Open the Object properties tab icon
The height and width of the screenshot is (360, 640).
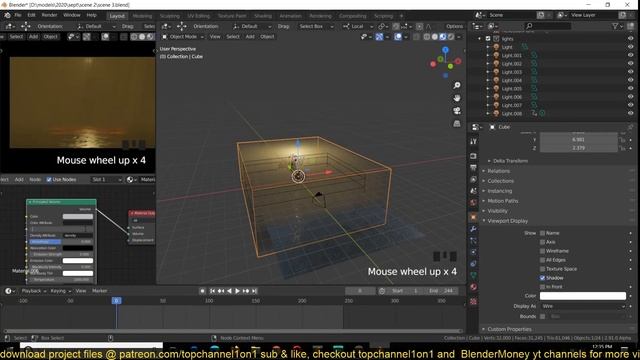(x=473, y=217)
